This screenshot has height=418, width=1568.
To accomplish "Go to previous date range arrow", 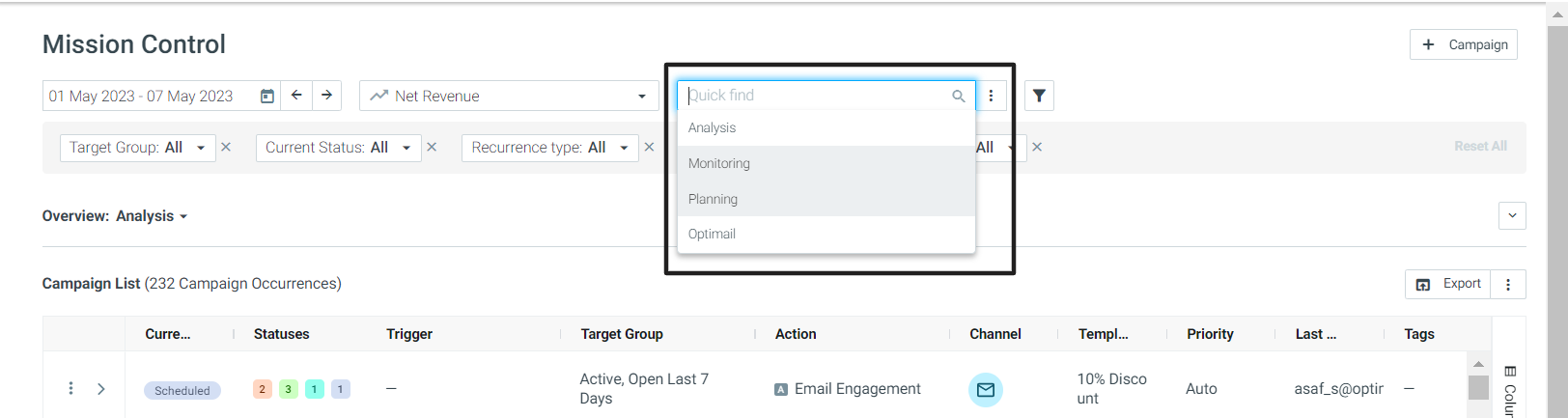I will pyautogui.click(x=296, y=95).
